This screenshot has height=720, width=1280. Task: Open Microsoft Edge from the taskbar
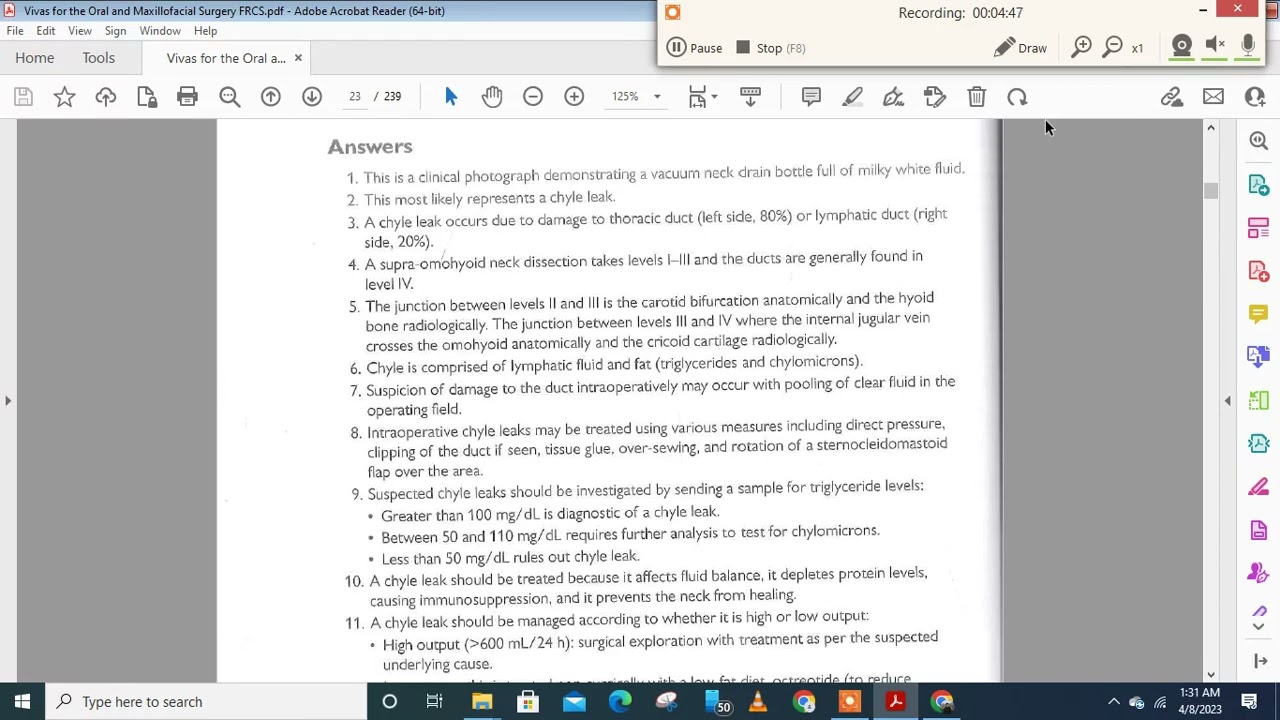pos(620,702)
